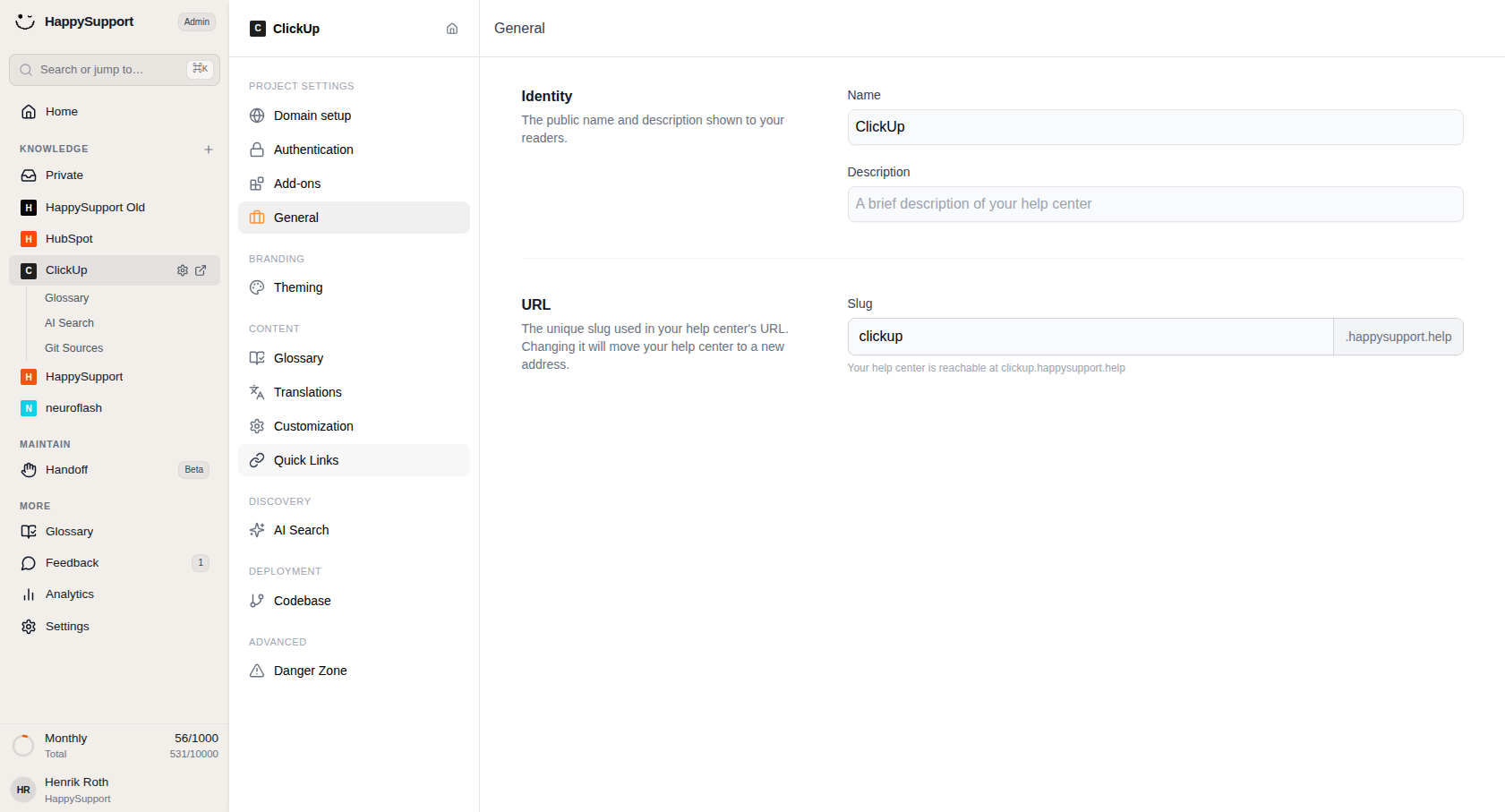Select the HubSpot project

pyautogui.click(x=115, y=239)
